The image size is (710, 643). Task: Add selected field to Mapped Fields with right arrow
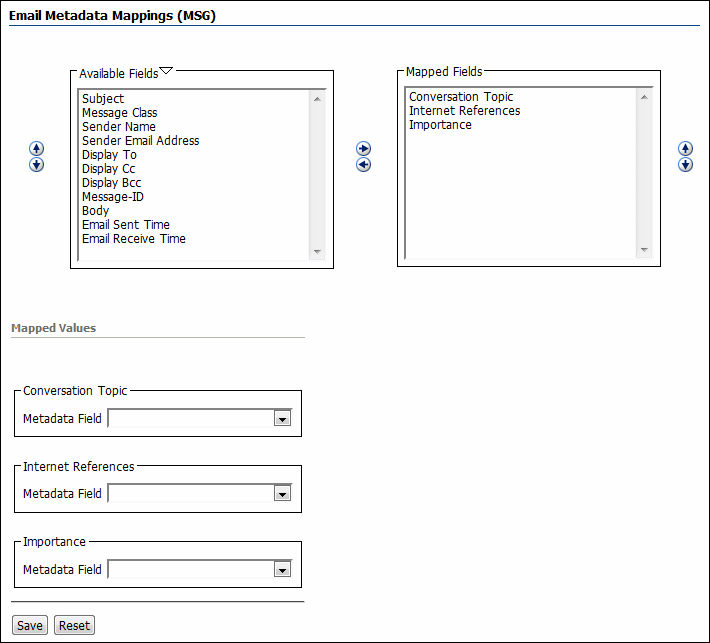363,149
